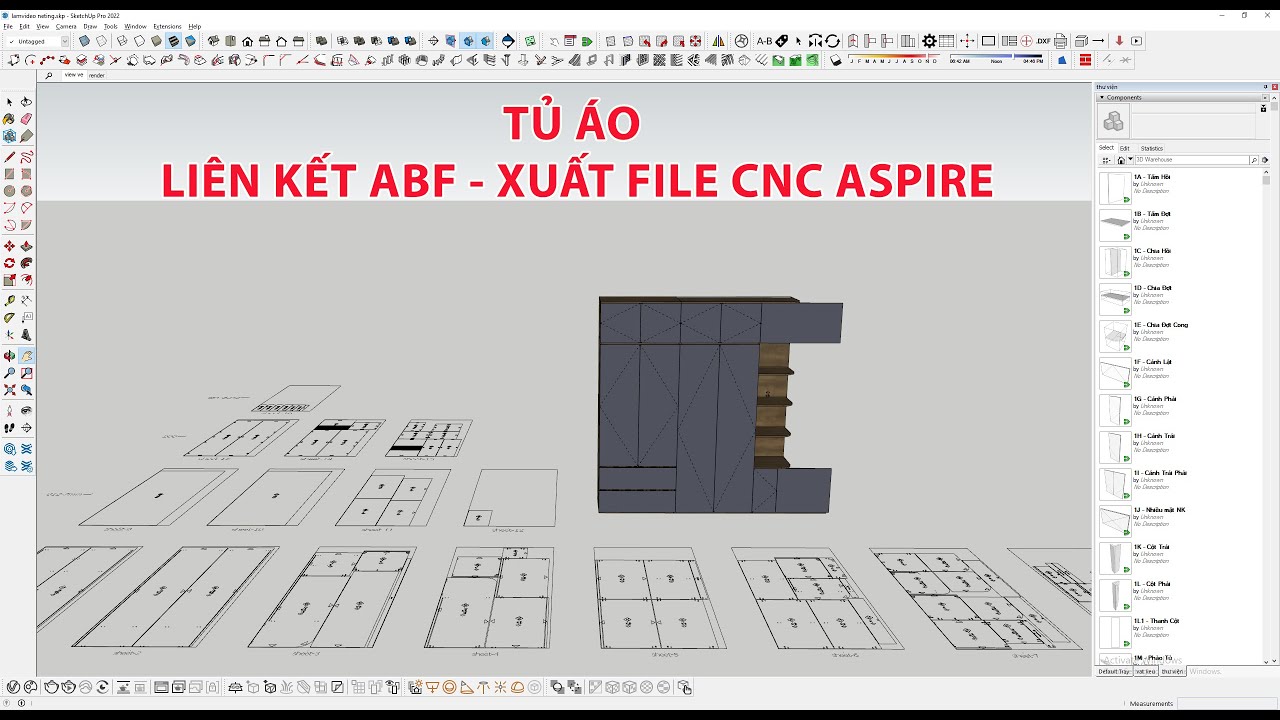Open the Help menu
Image resolution: width=1280 pixels, height=720 pixels.
(x=195, y=26)
